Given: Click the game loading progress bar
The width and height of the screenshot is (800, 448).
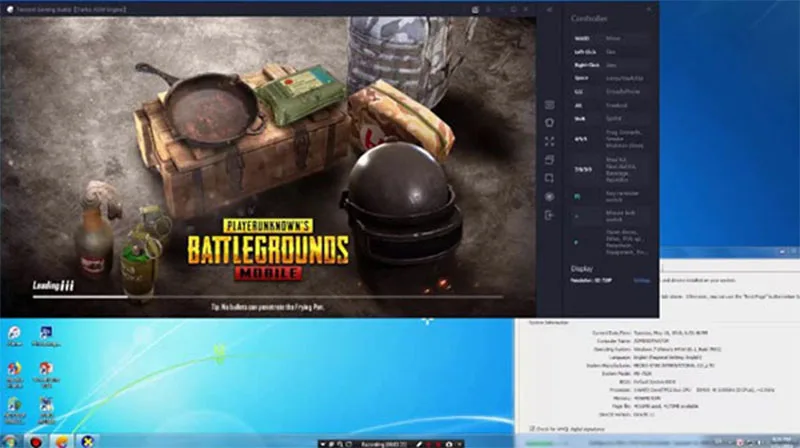Looking at the screenshot, I should pyautogui.click(x=268, y=296).
